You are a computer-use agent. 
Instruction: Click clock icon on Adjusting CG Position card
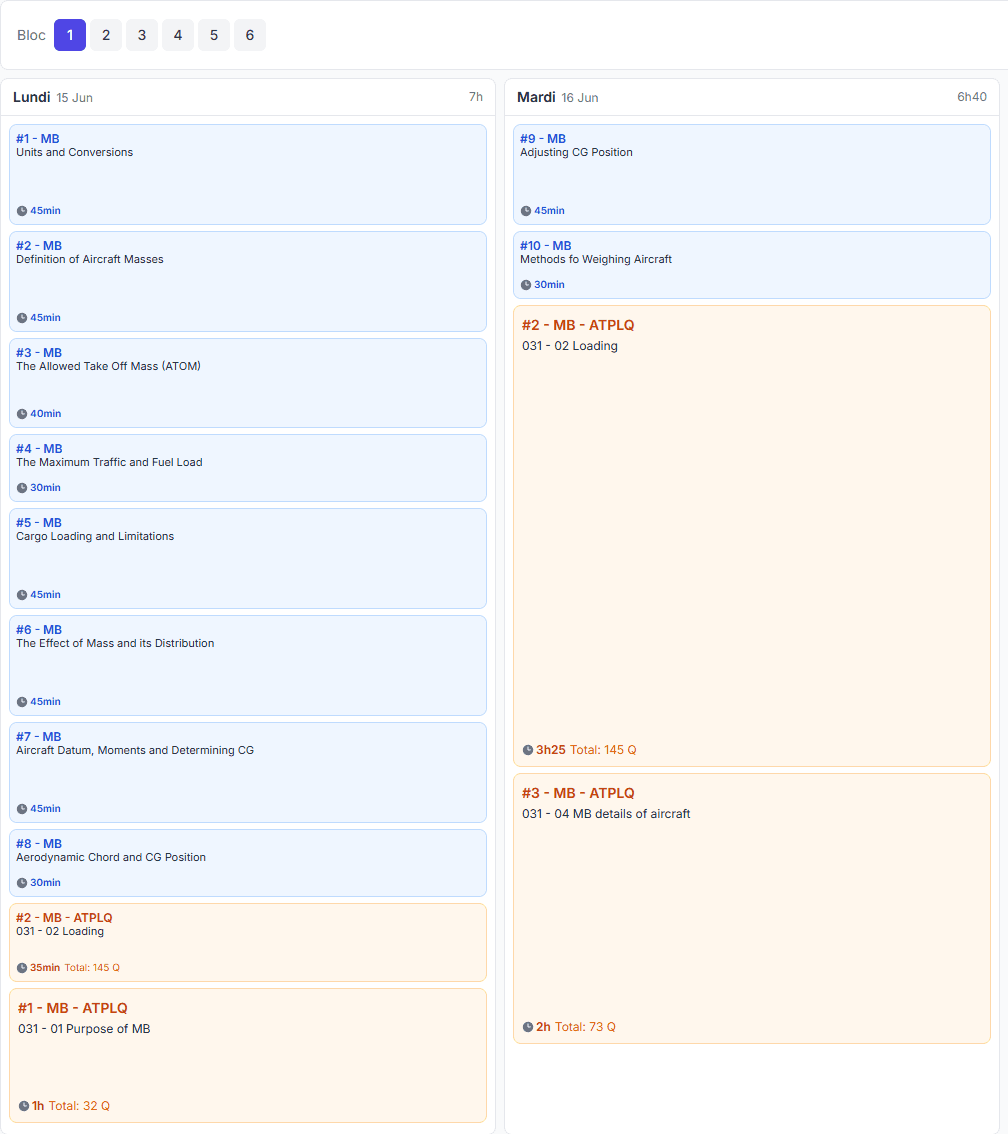click(526, 211)
